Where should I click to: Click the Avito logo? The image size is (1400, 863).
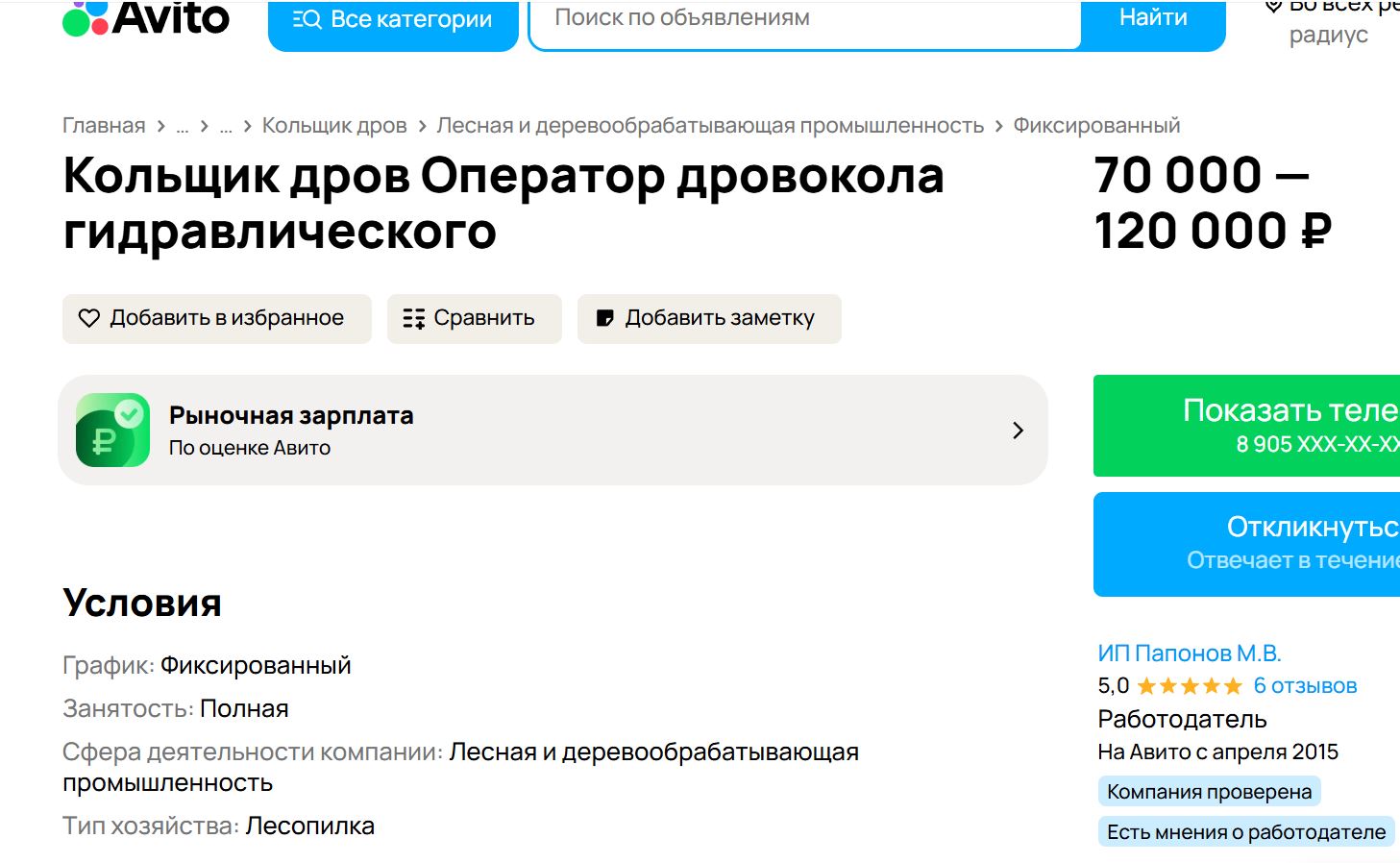click(146, 18)
